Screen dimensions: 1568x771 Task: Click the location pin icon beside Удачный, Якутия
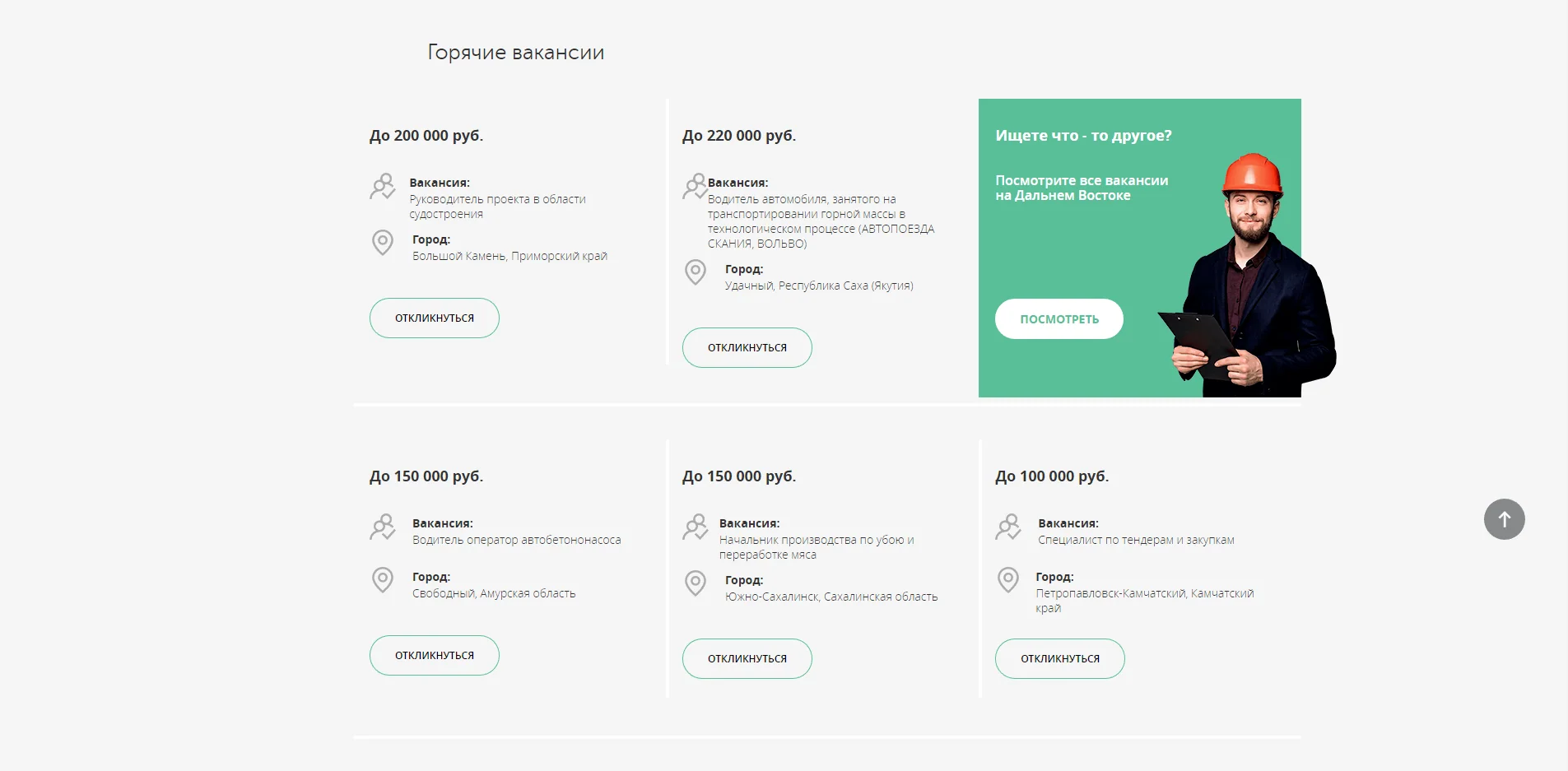(696, 272)
